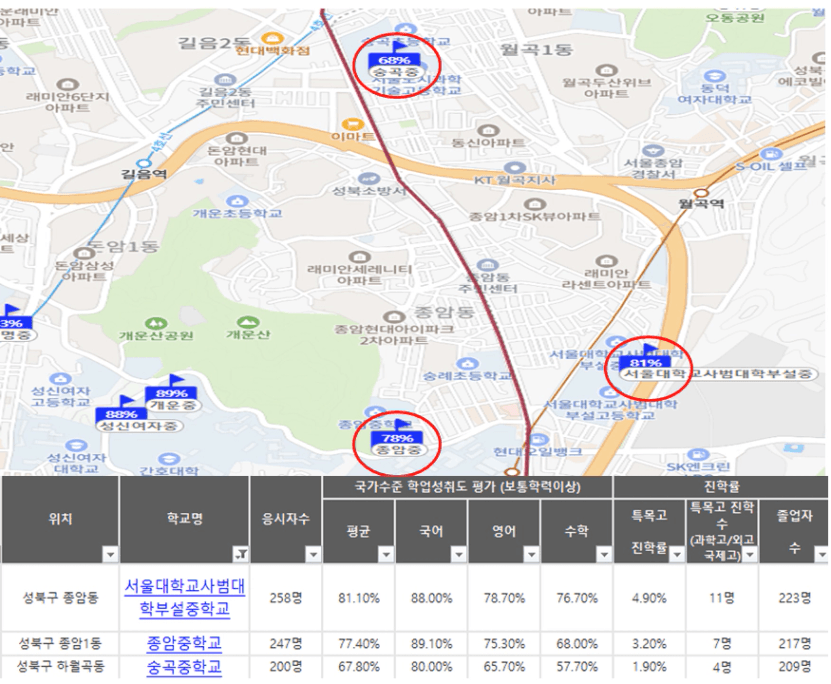Open the 종암중학교 link

[184, 643]
